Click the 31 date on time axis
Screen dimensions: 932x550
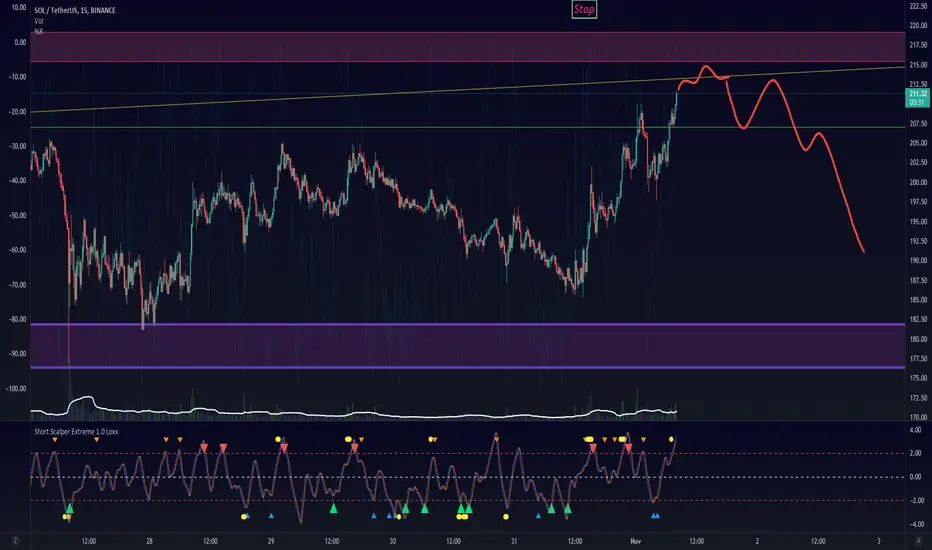coord(514,541)
